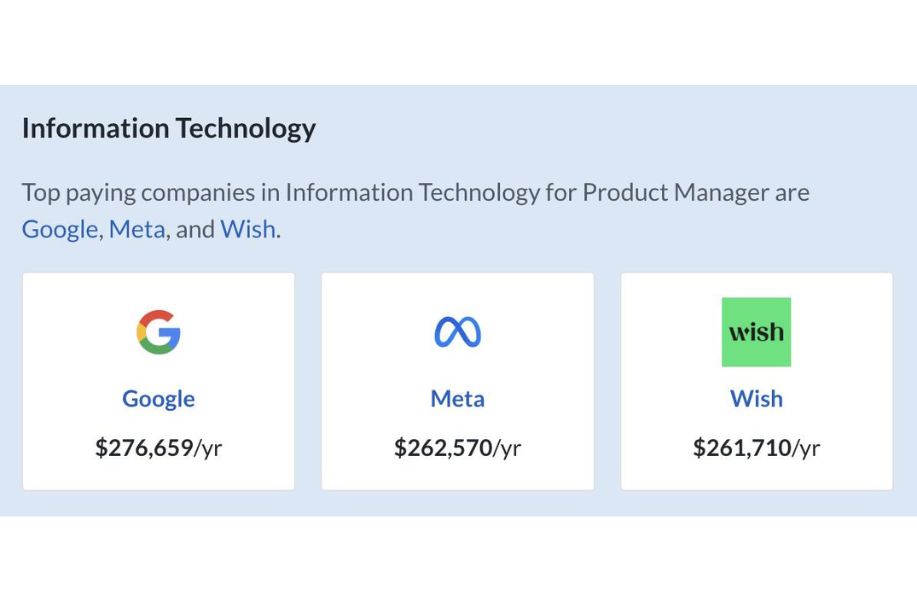Click the bold Information Technology section heading
The width and height of the screenshot is (917, 601).
169,129
